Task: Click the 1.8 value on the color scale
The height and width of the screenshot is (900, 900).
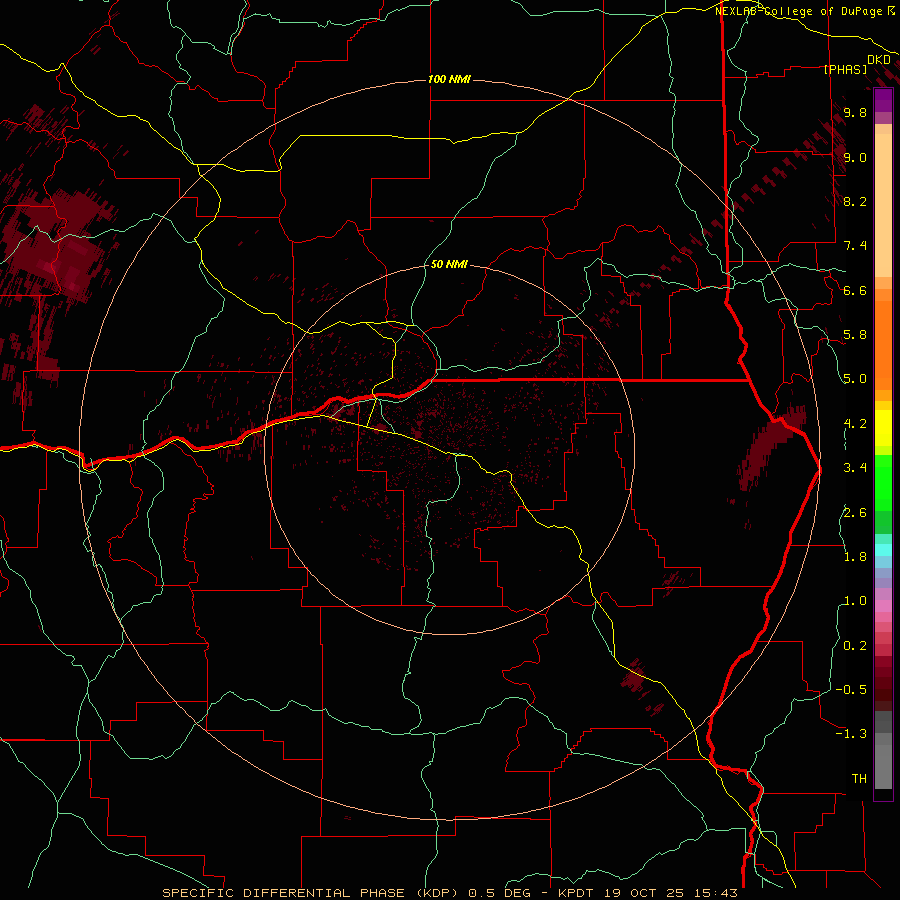Action: [855, 557]
